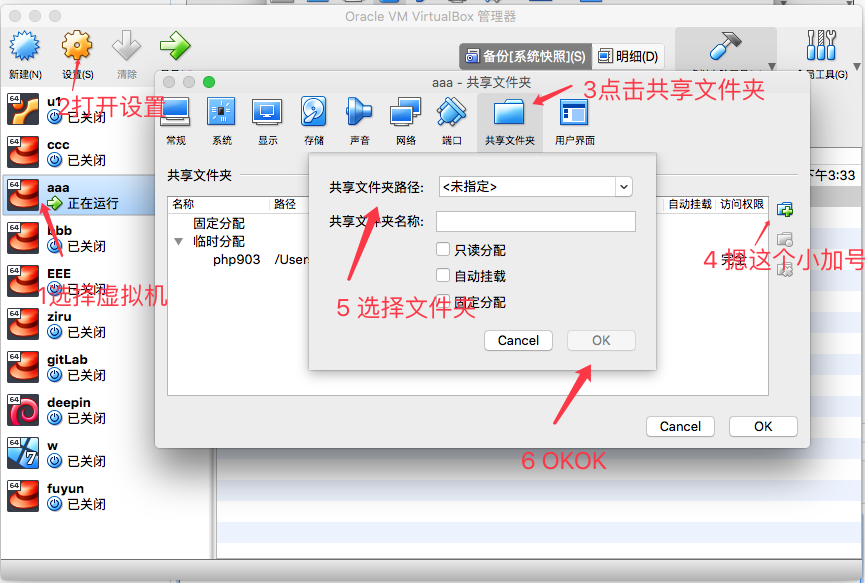This screenshot has height=583, width=865.
Task: Open the 用户界面 User Interface icon
Action: click(x=574, y=113)
